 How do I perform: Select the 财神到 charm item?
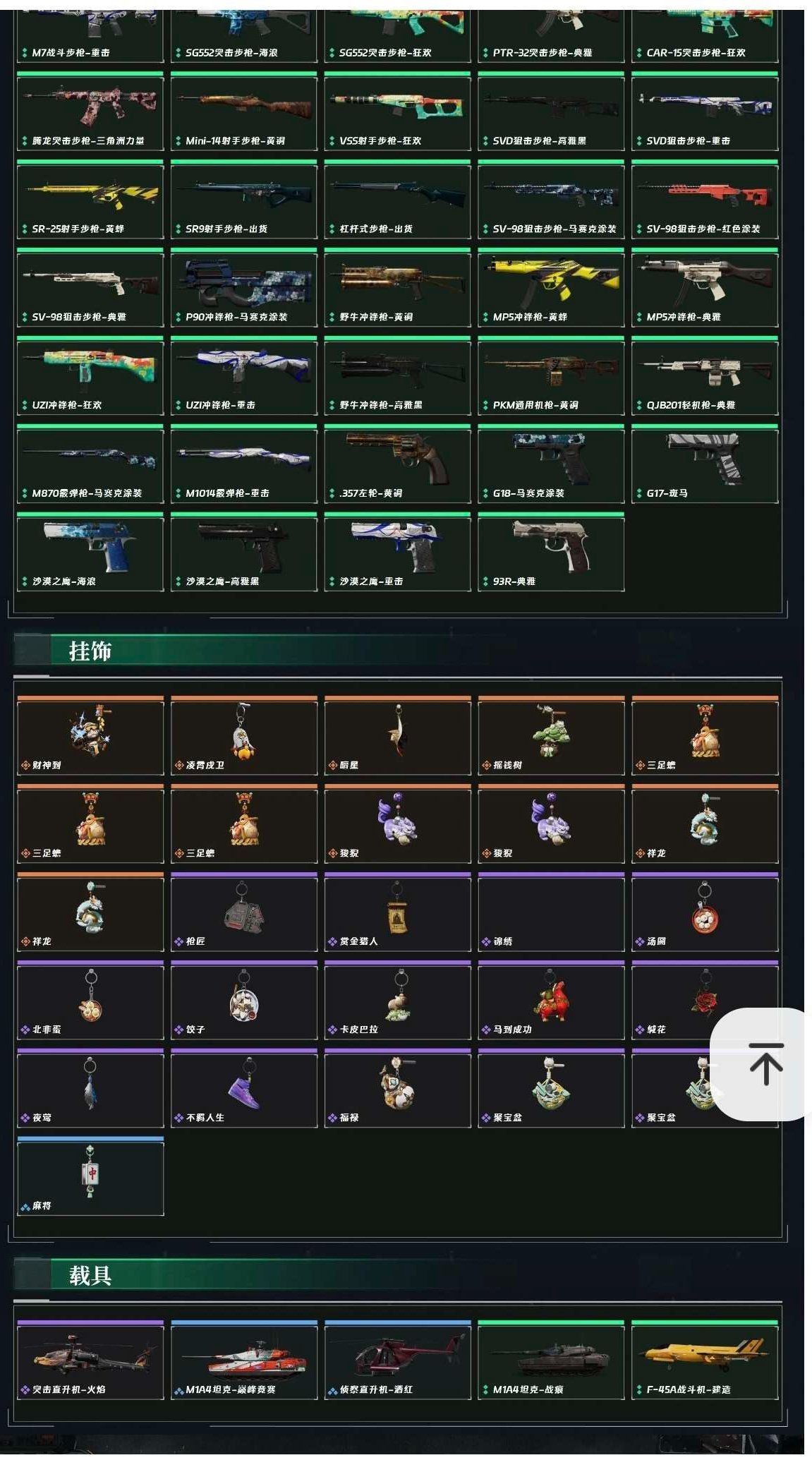(x=90, y=736)
